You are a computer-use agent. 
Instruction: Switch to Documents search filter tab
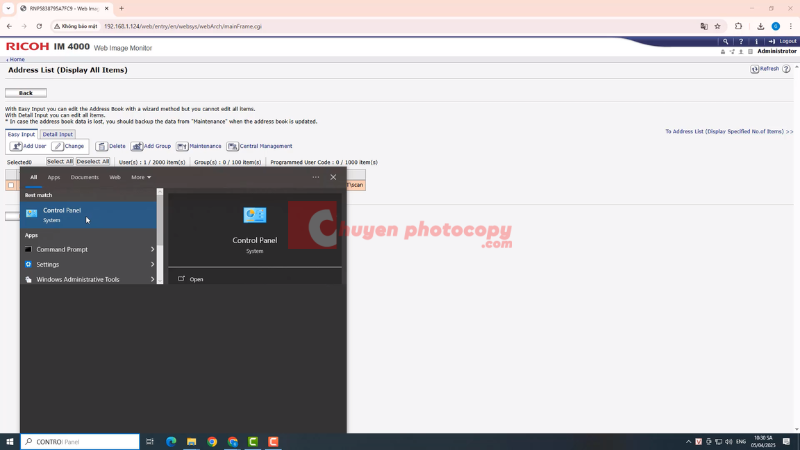tap(85, 177)
